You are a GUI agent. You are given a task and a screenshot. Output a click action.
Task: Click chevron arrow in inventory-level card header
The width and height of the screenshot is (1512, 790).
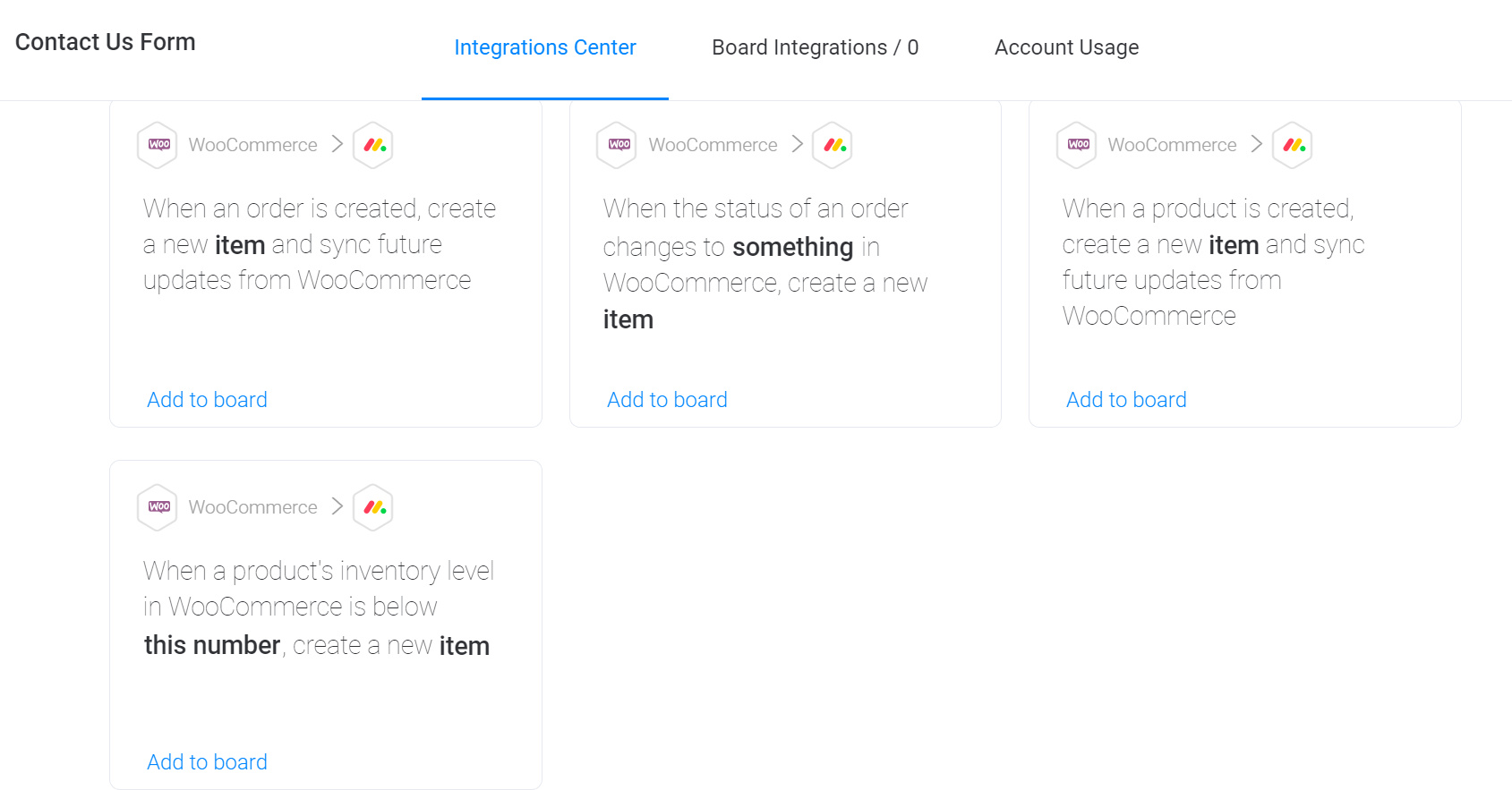[x=337, y=506]
